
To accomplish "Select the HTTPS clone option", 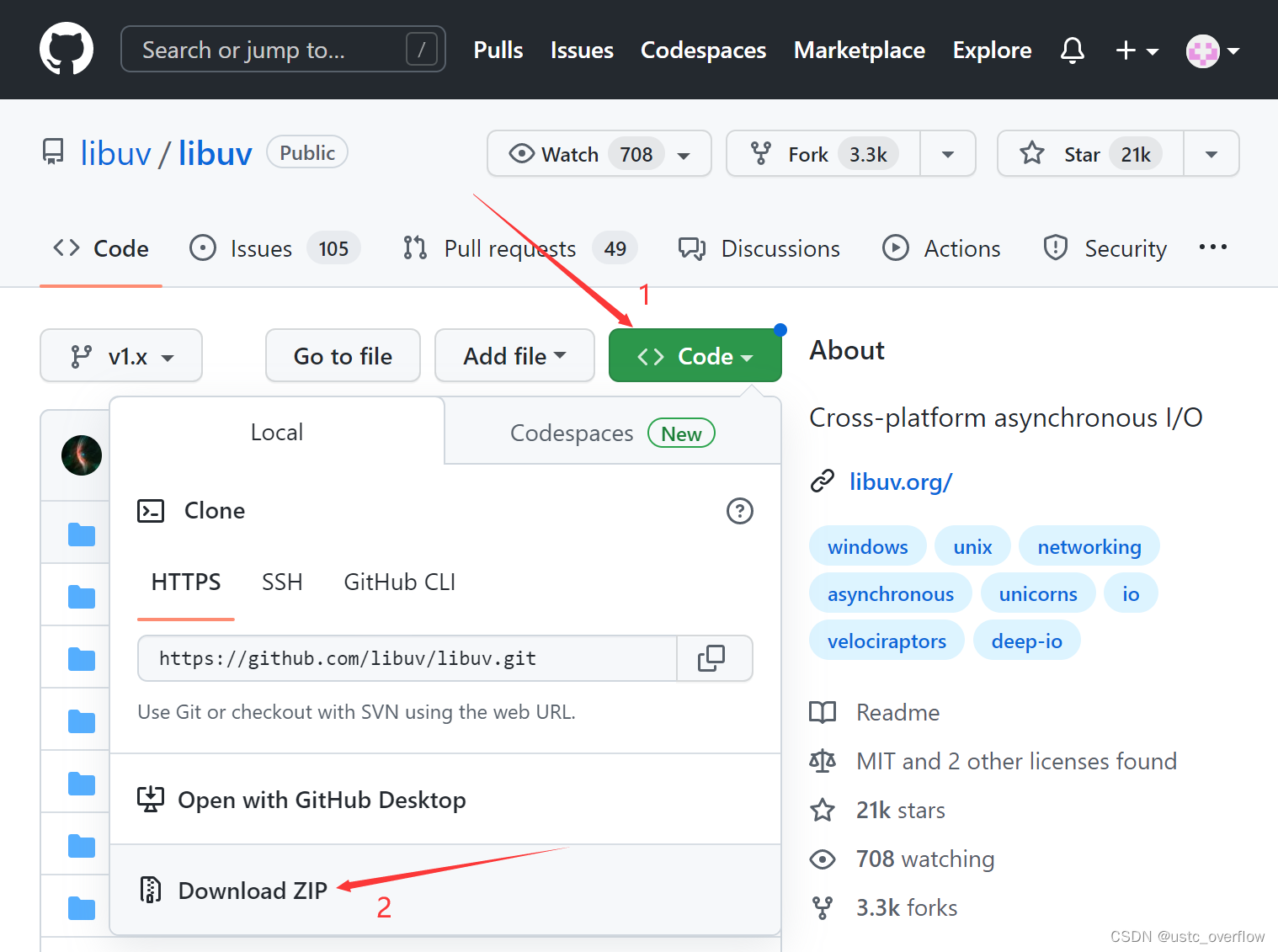I will (186, 582).
